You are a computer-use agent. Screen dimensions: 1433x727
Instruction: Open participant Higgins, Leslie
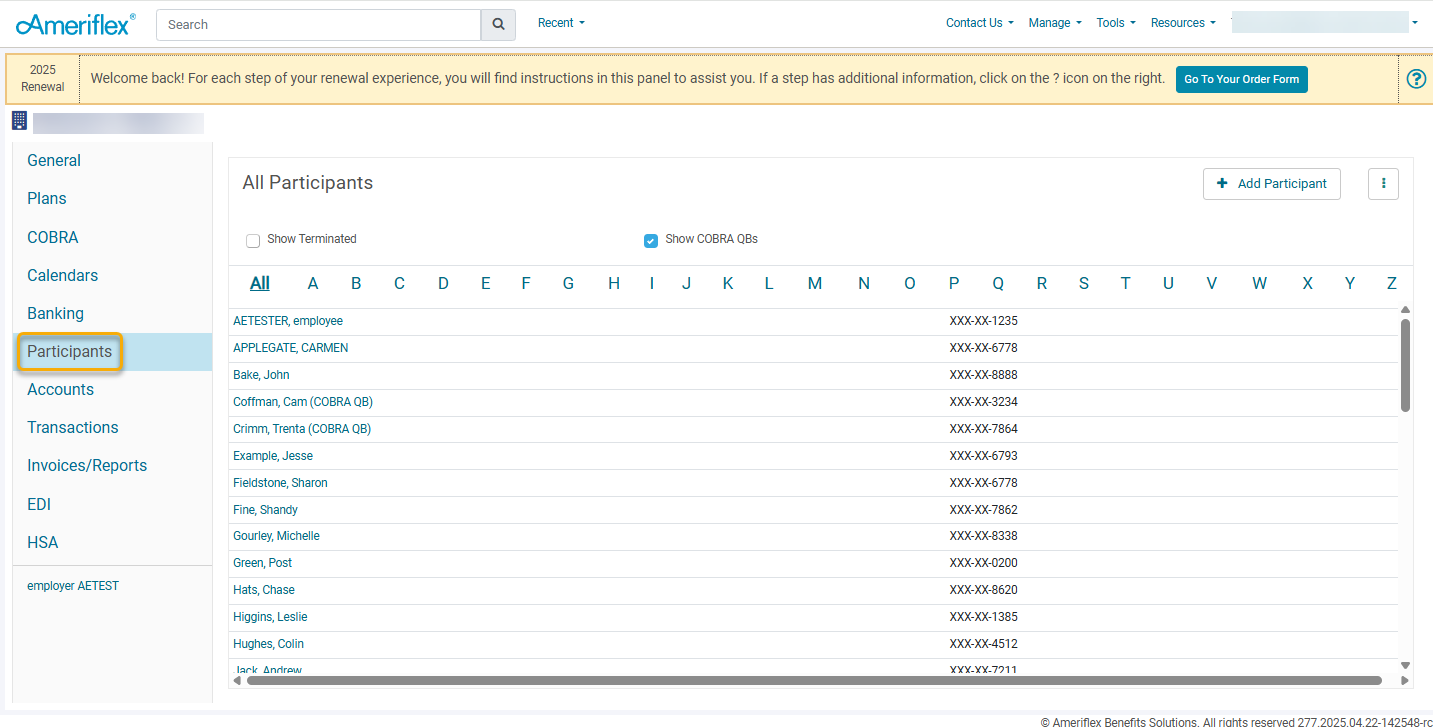(x=270, y=617)
